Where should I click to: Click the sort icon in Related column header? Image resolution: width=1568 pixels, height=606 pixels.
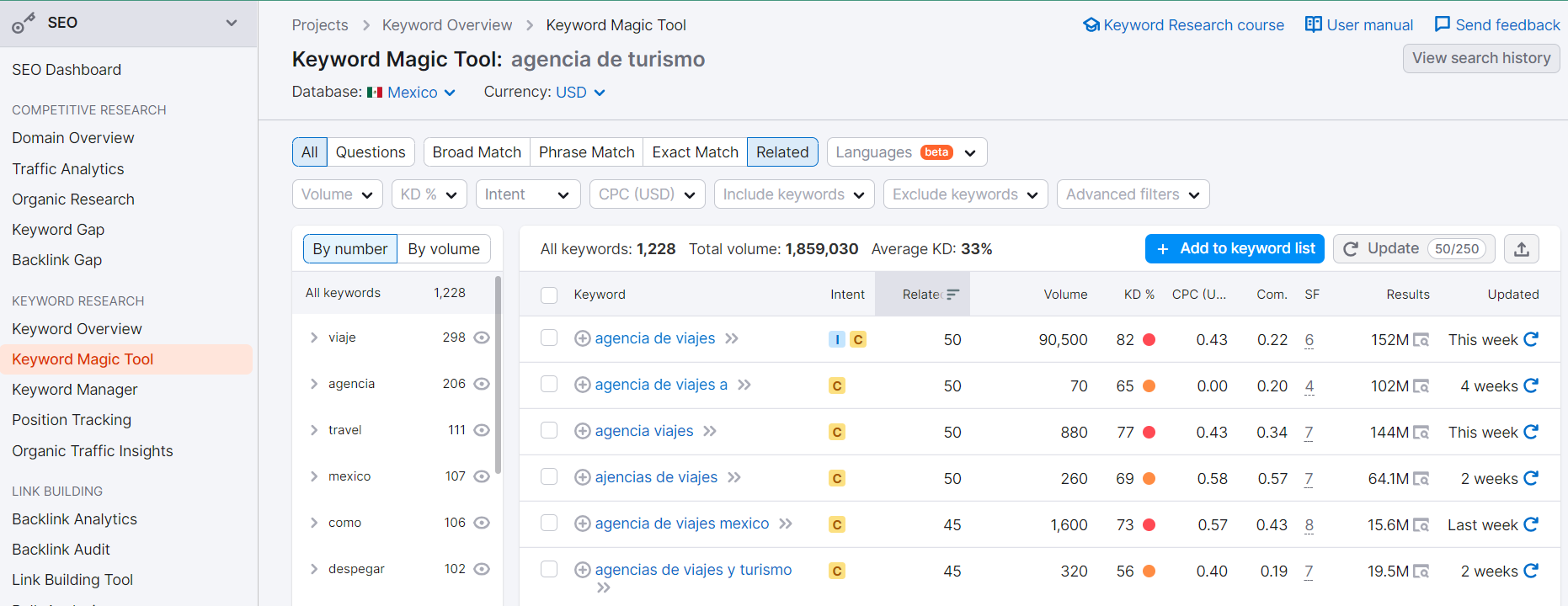tap(952, 295)
